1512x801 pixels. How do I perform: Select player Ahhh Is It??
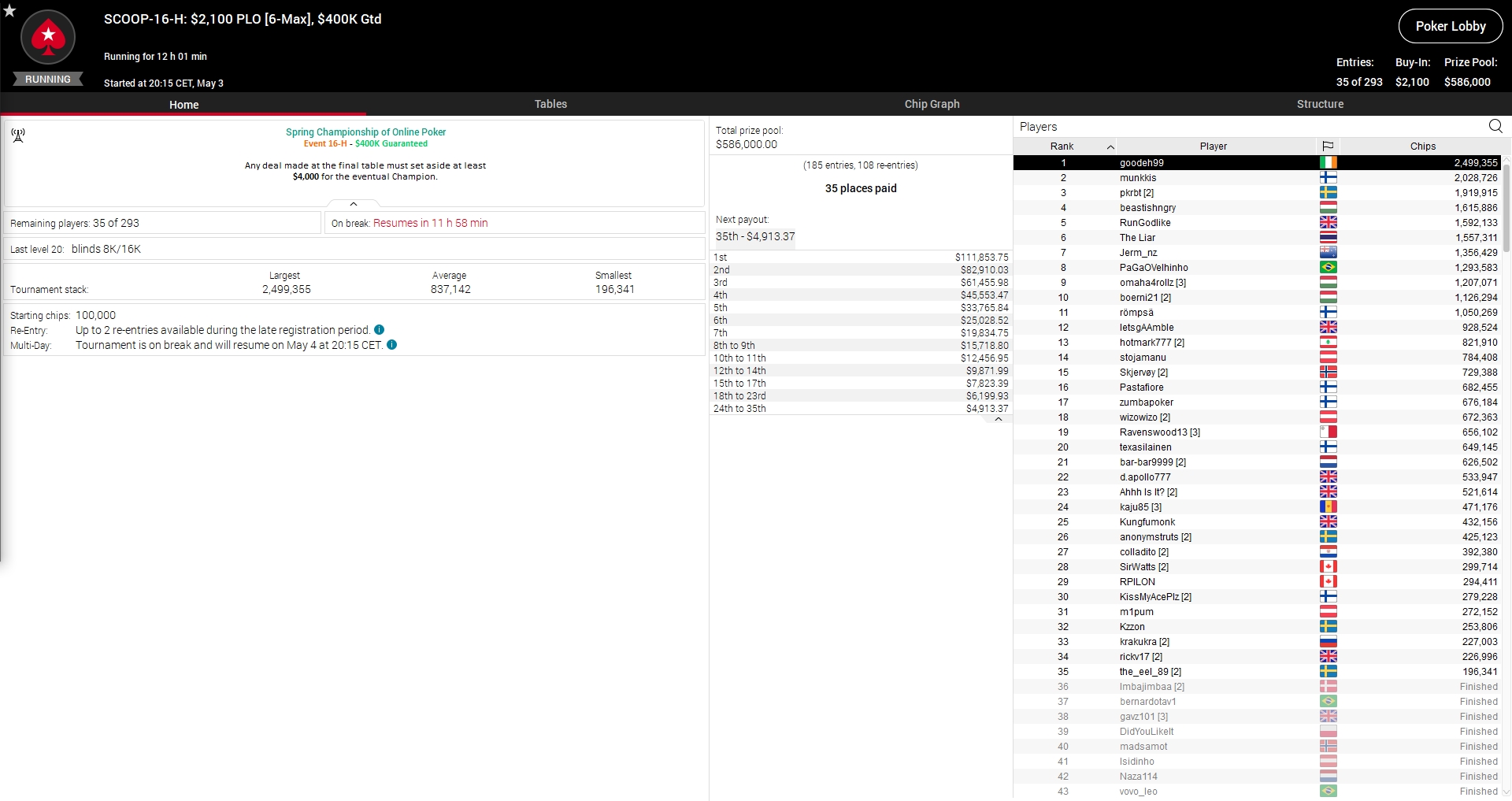[x=1258, y=492]
